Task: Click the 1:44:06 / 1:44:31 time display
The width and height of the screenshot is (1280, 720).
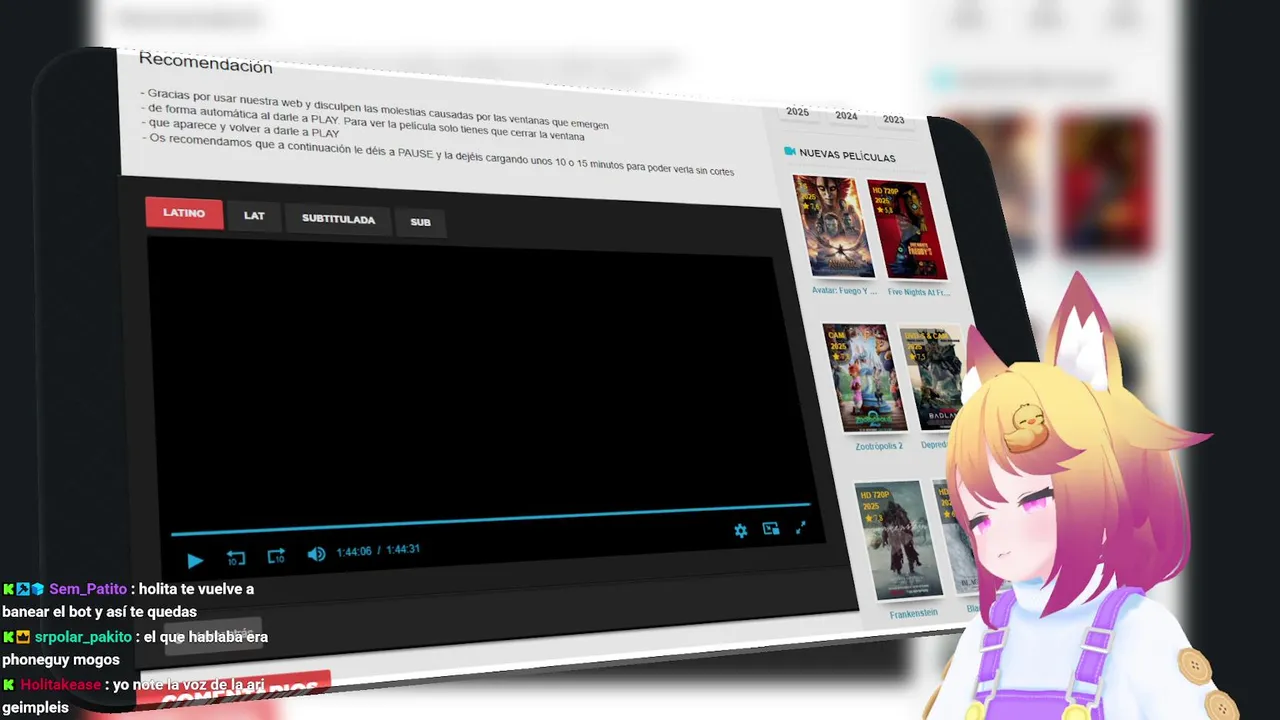Action: click(x=377, y=551)
